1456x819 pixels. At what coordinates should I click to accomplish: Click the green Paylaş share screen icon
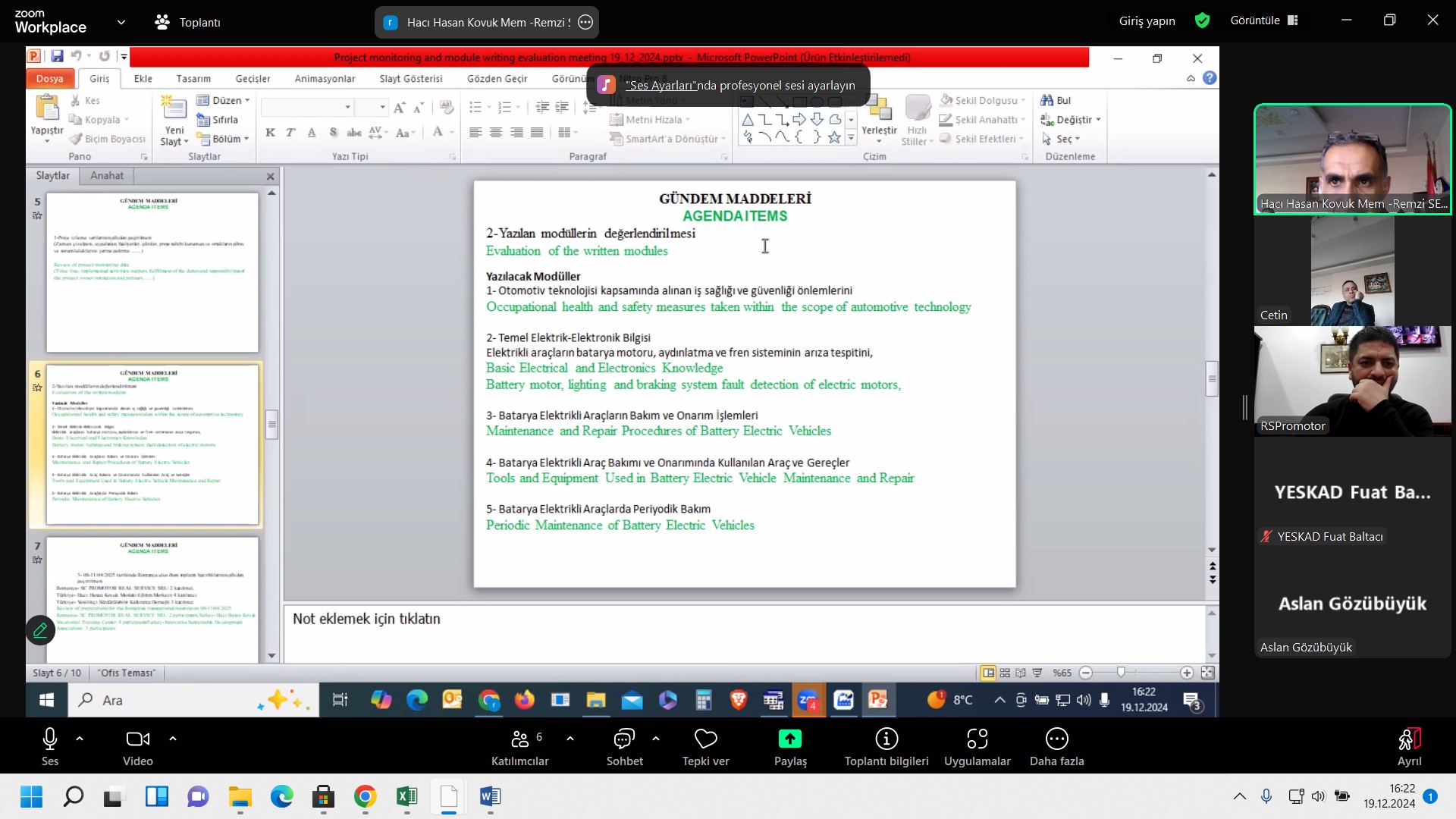789,739
